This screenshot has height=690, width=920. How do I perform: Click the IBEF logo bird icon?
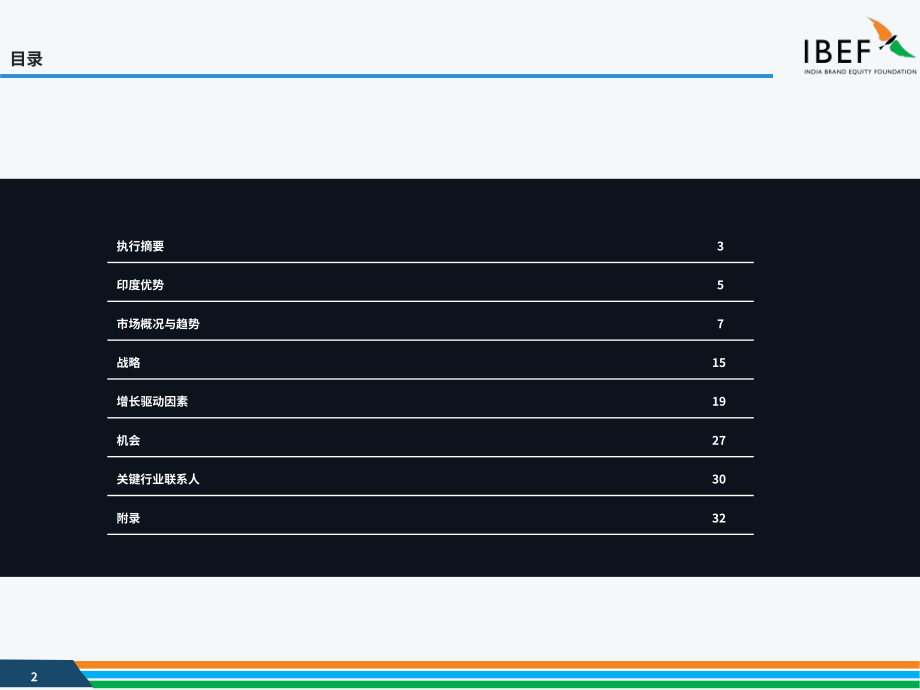click(x=891, y=38)
